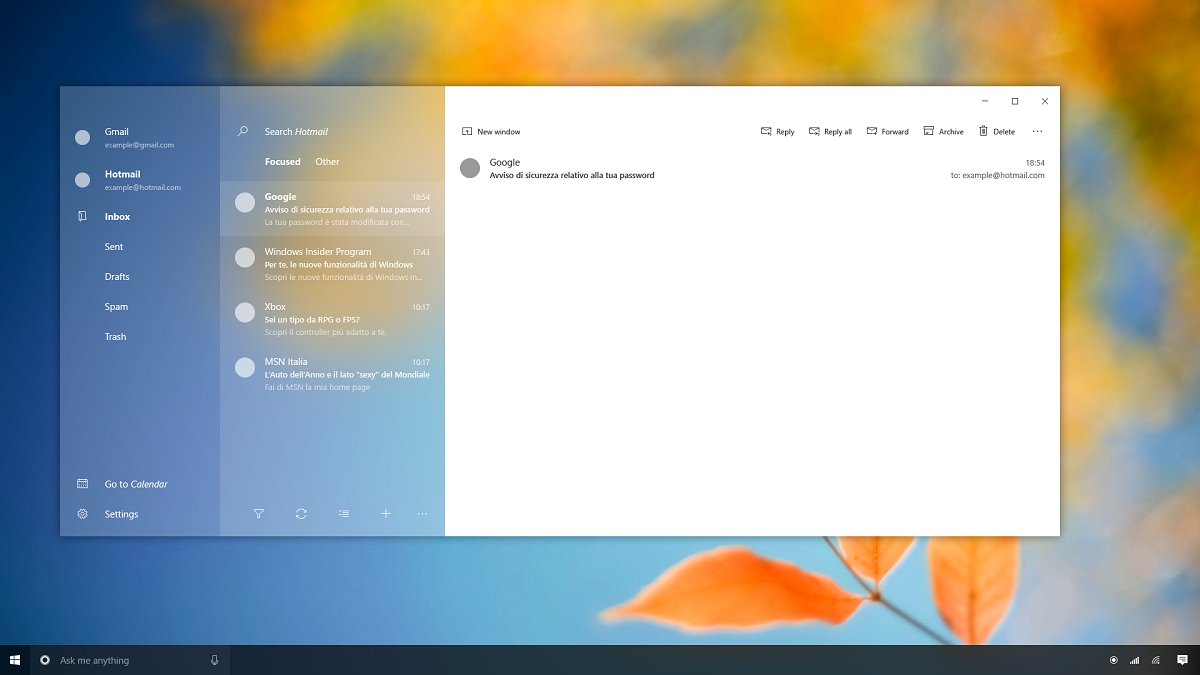Open Go to Calendar
Image resolution: width=1200 pixels, height=675 pixels.
click(135, 484)
